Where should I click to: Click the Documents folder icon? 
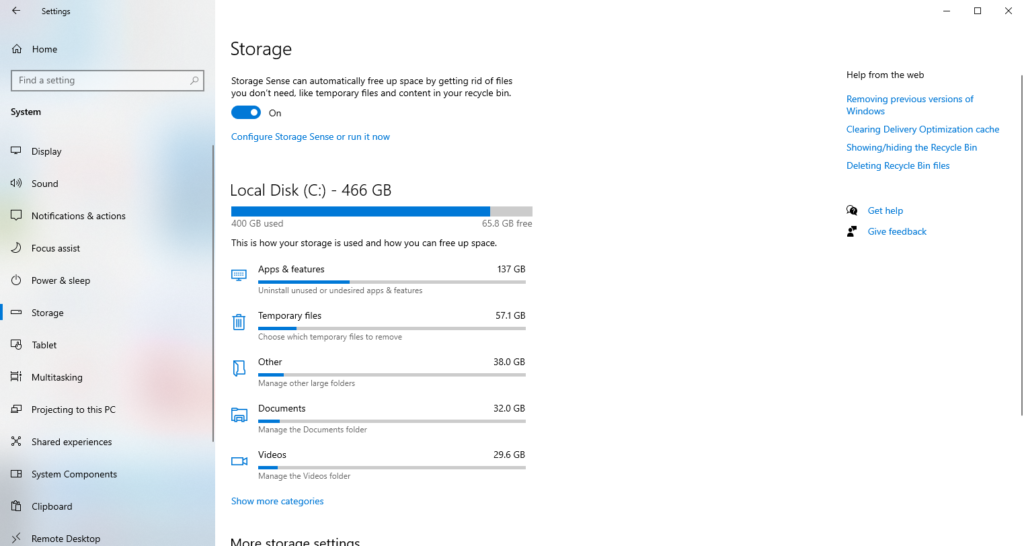coord(239,415)
